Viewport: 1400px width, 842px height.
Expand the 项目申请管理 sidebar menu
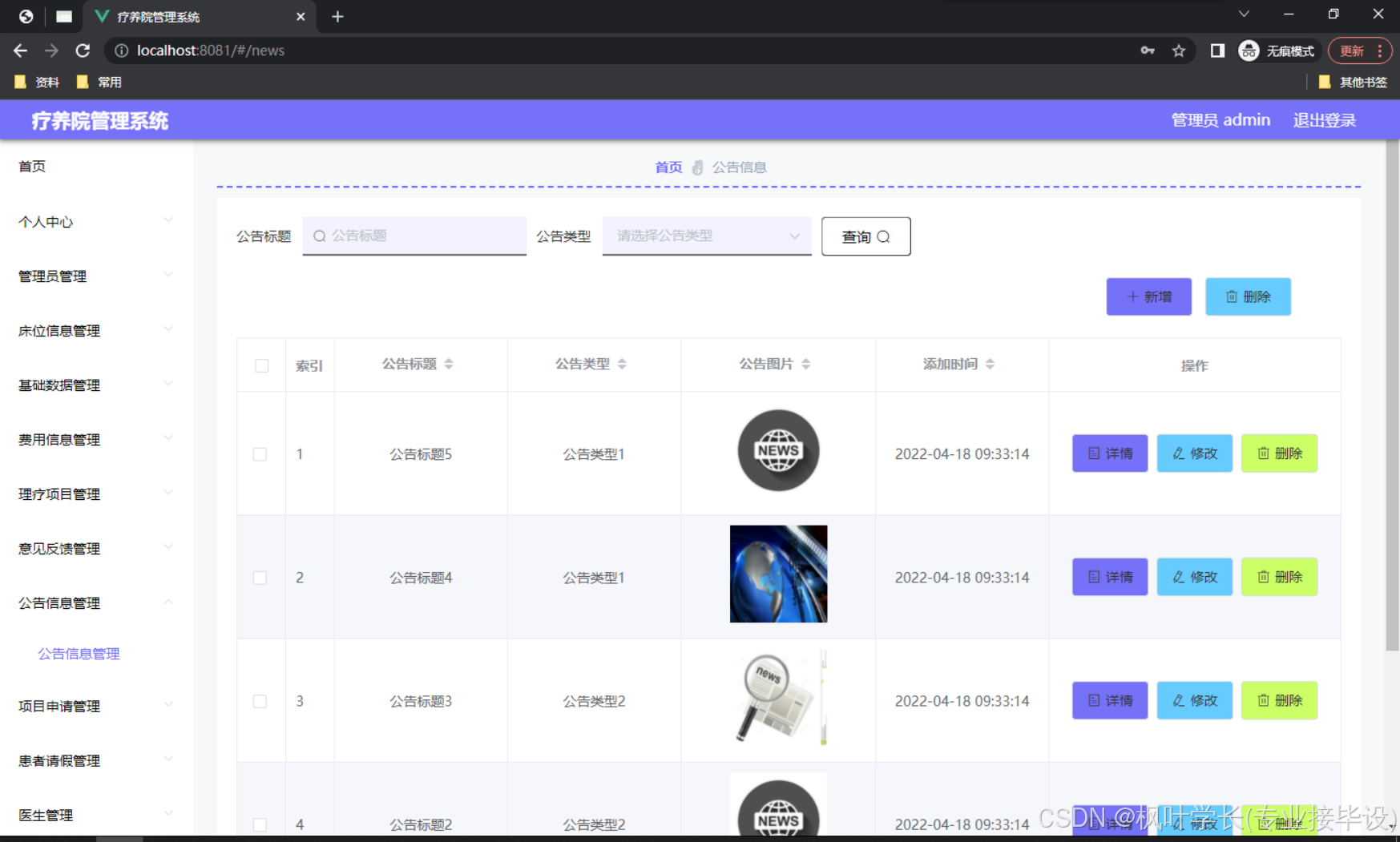(x=96, y=706)
